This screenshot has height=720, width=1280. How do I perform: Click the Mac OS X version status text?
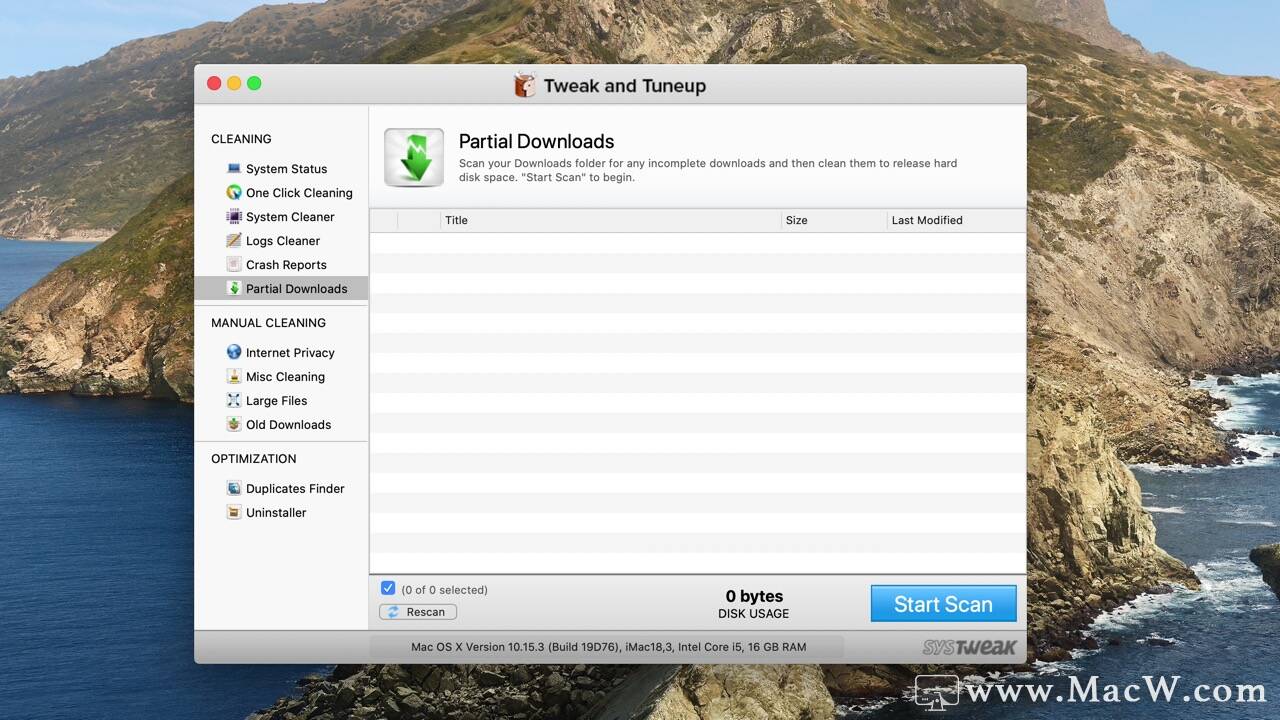(608, 647)
